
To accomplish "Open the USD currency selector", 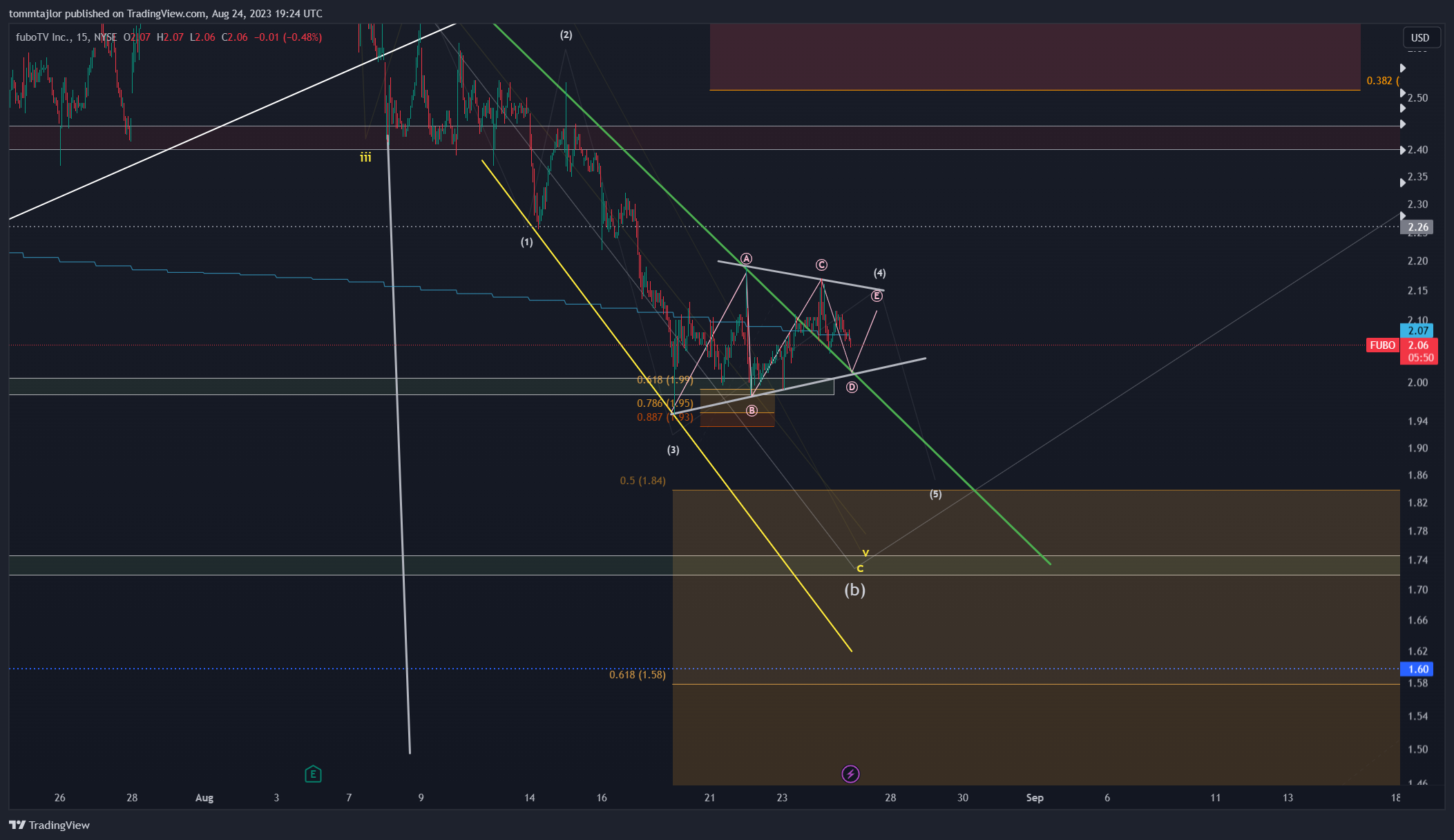I will click(x=1421, y=37).
